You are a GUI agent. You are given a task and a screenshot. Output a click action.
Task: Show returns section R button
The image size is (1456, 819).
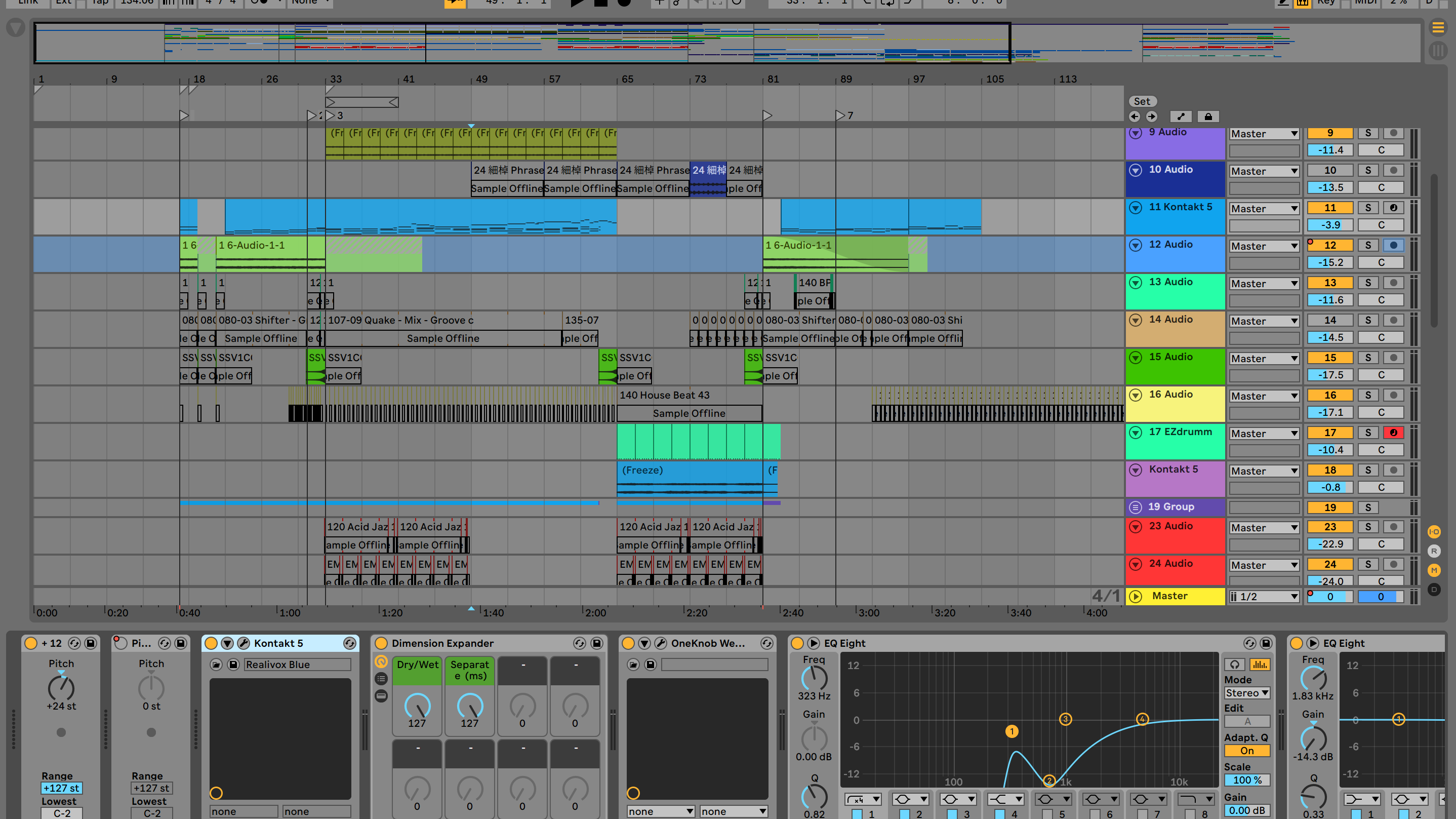1434,551
